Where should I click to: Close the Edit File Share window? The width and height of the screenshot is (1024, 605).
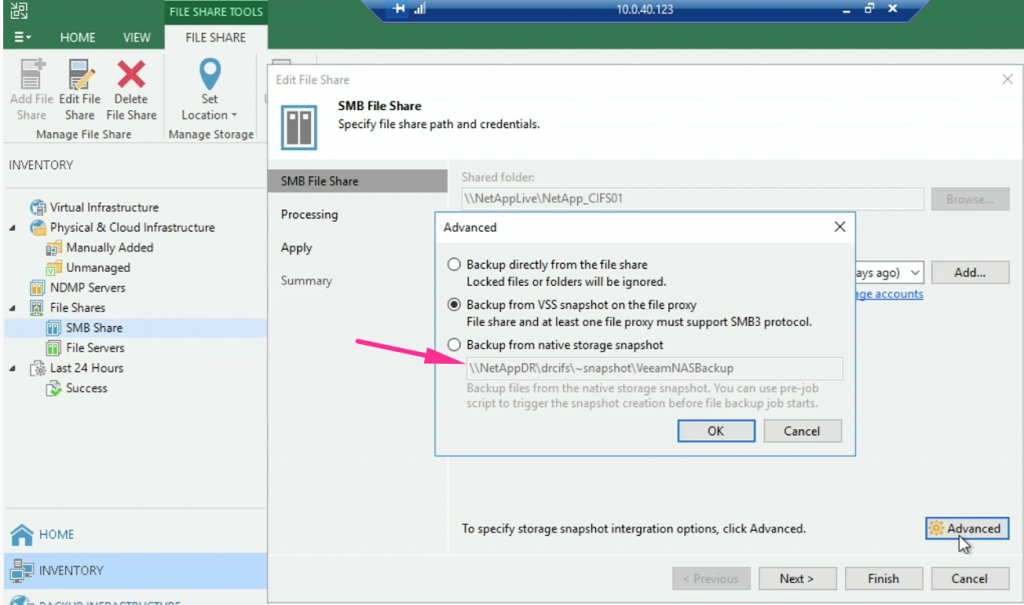1007,79
